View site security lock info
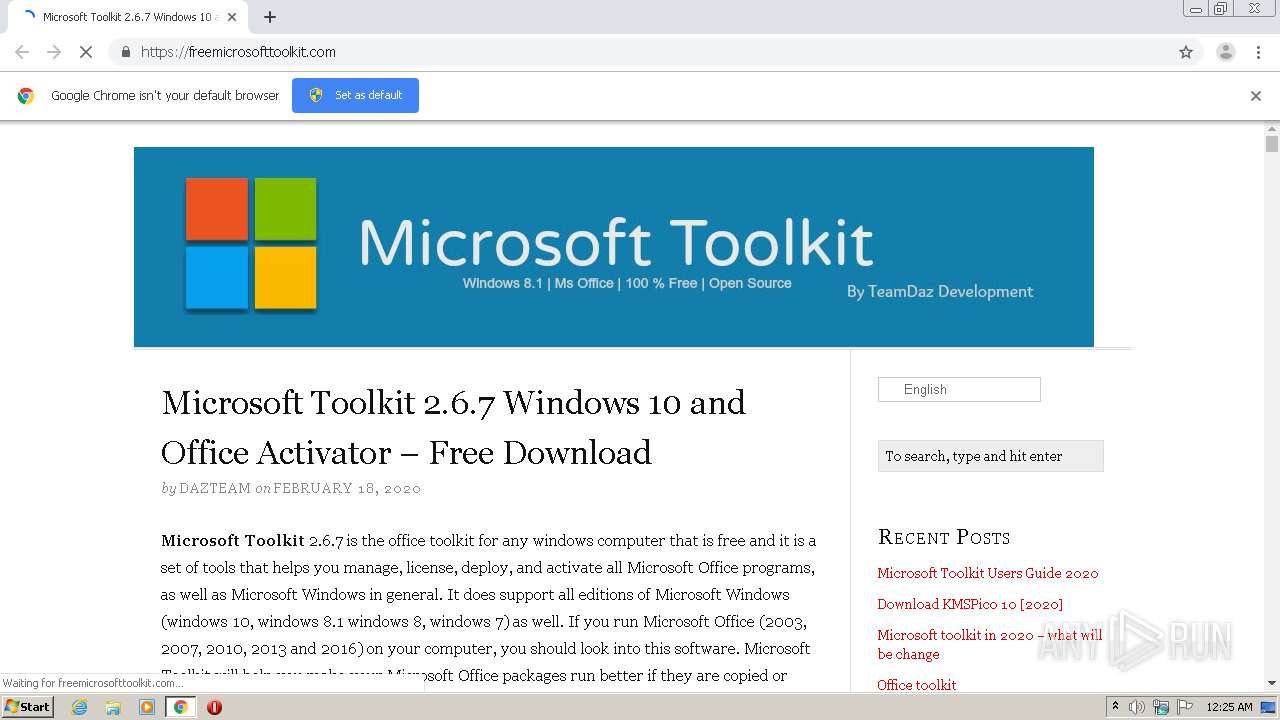The width and height of the screenshot is (1280, 720). [x=125, y=52]
